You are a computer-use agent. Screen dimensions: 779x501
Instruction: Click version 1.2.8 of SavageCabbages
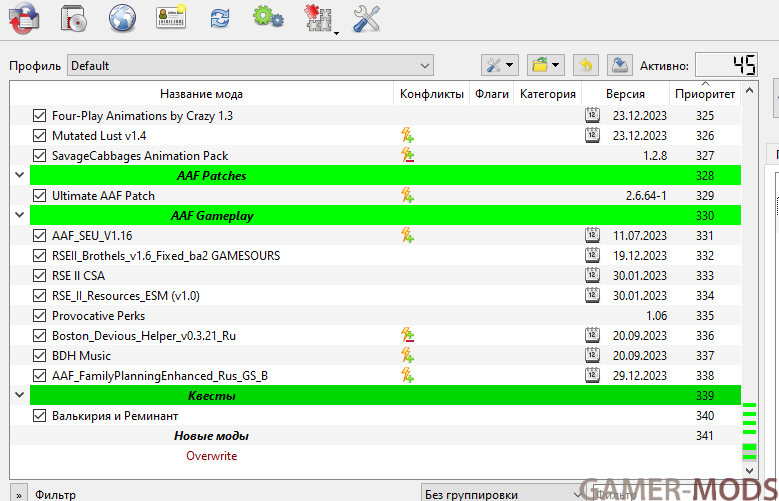(x=655, y=156)
